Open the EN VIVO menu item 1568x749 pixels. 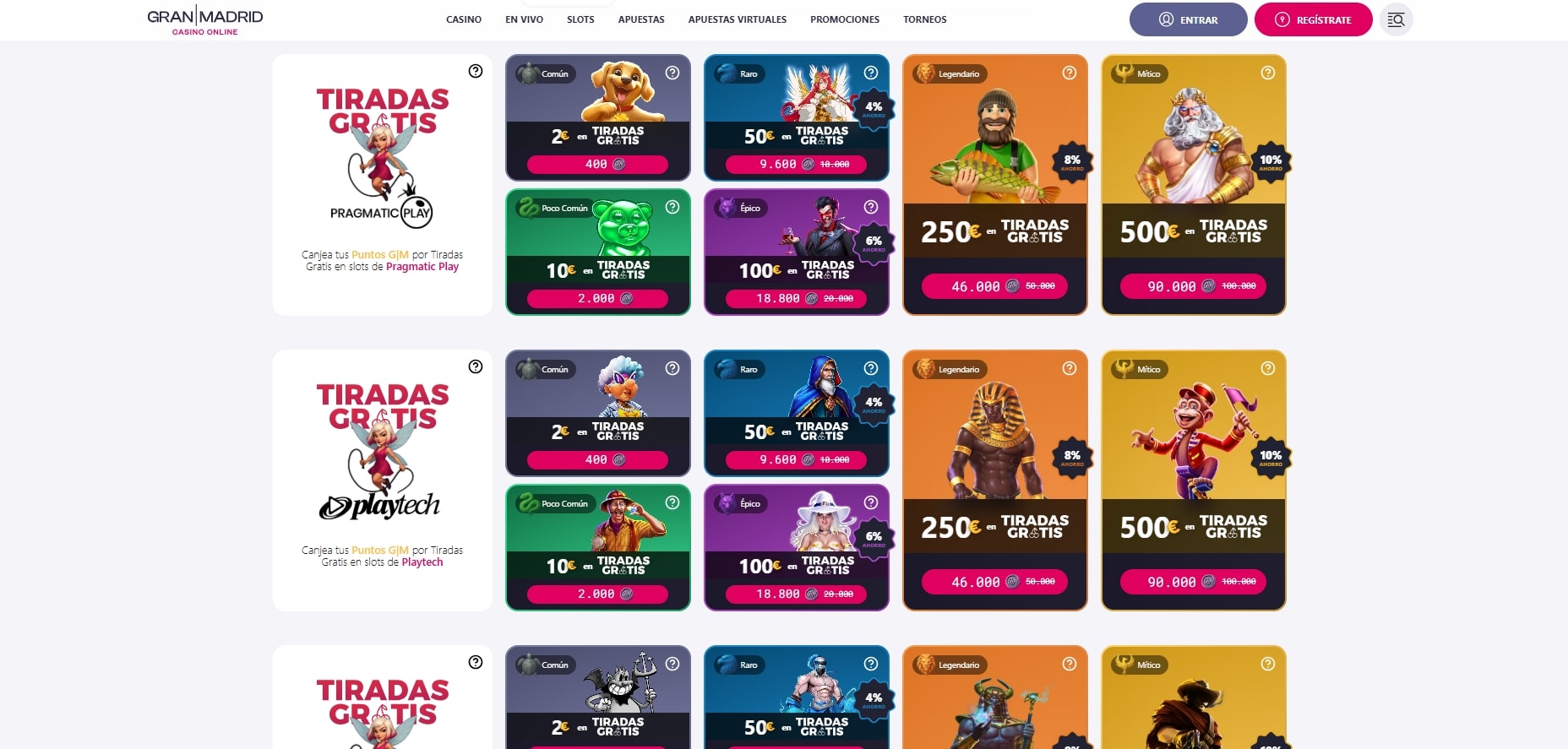pyautogui.click(x=524, y=19)
